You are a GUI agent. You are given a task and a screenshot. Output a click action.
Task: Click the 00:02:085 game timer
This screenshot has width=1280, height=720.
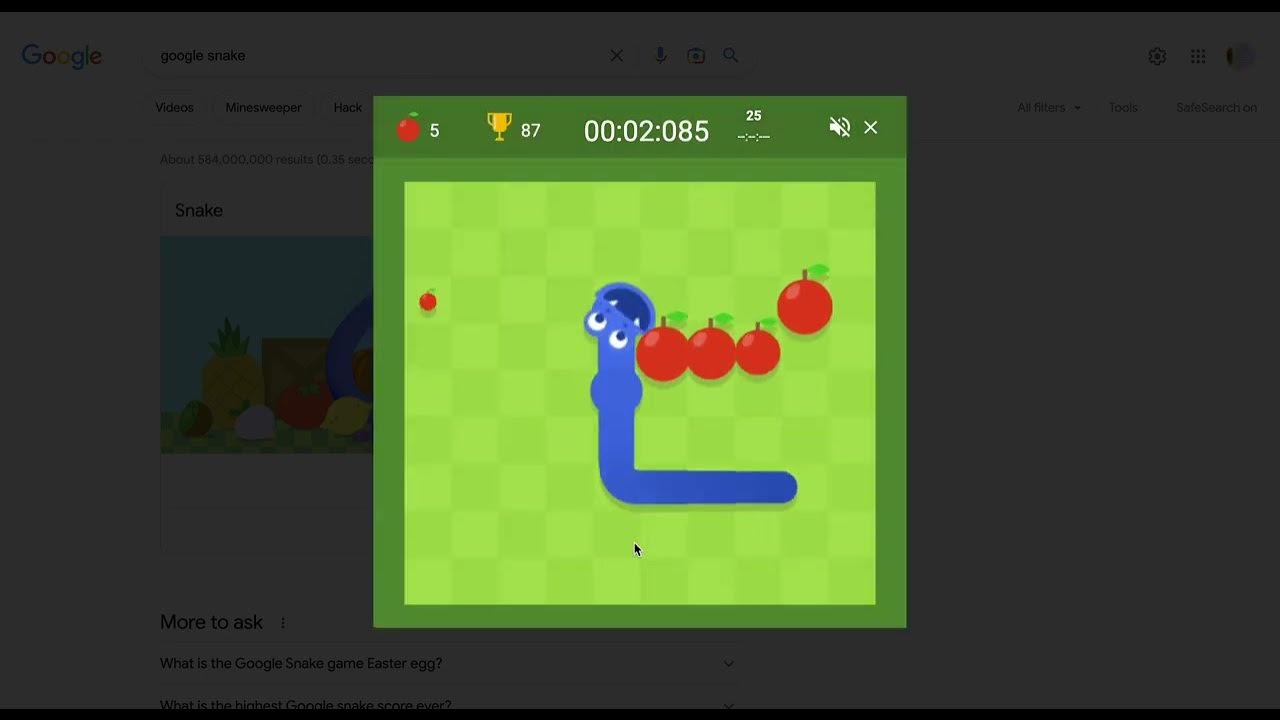click(x=646, y=131)
